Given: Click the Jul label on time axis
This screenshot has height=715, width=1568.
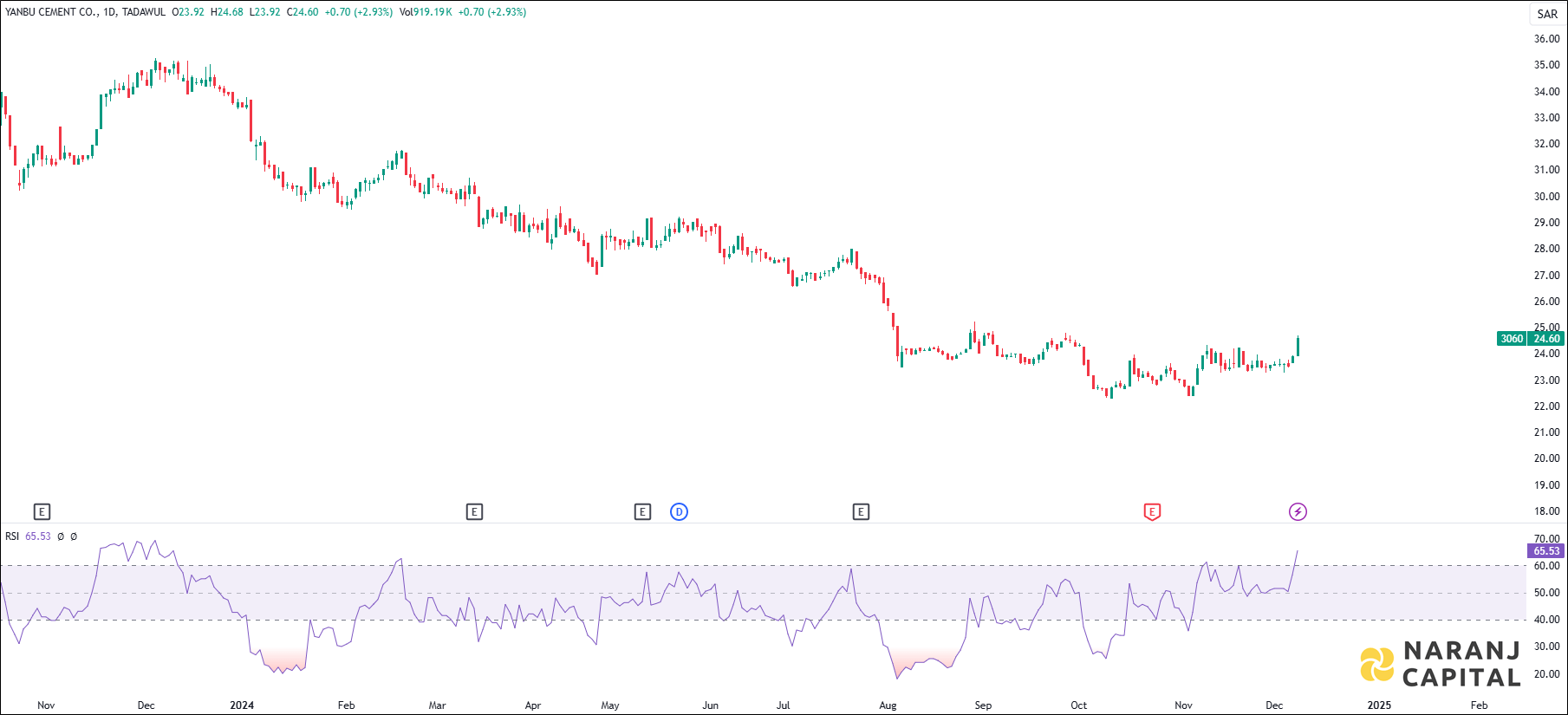Looking at the screenshot, I should click(x=784, y=705).
